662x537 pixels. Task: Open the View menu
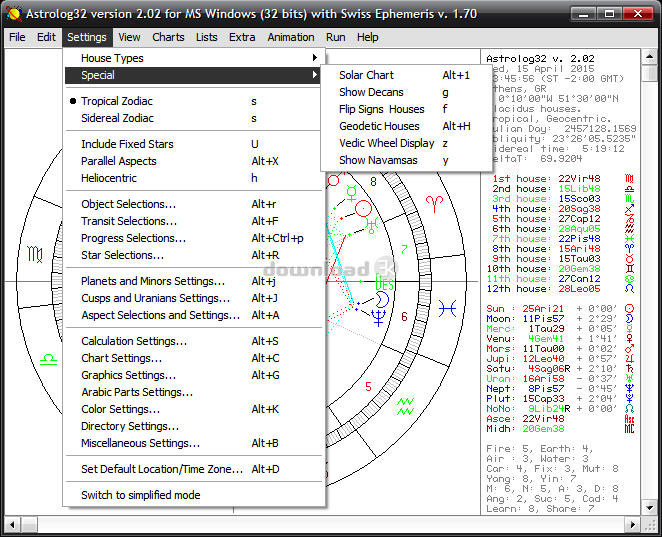pyautogui.click(x=129, y=37)
